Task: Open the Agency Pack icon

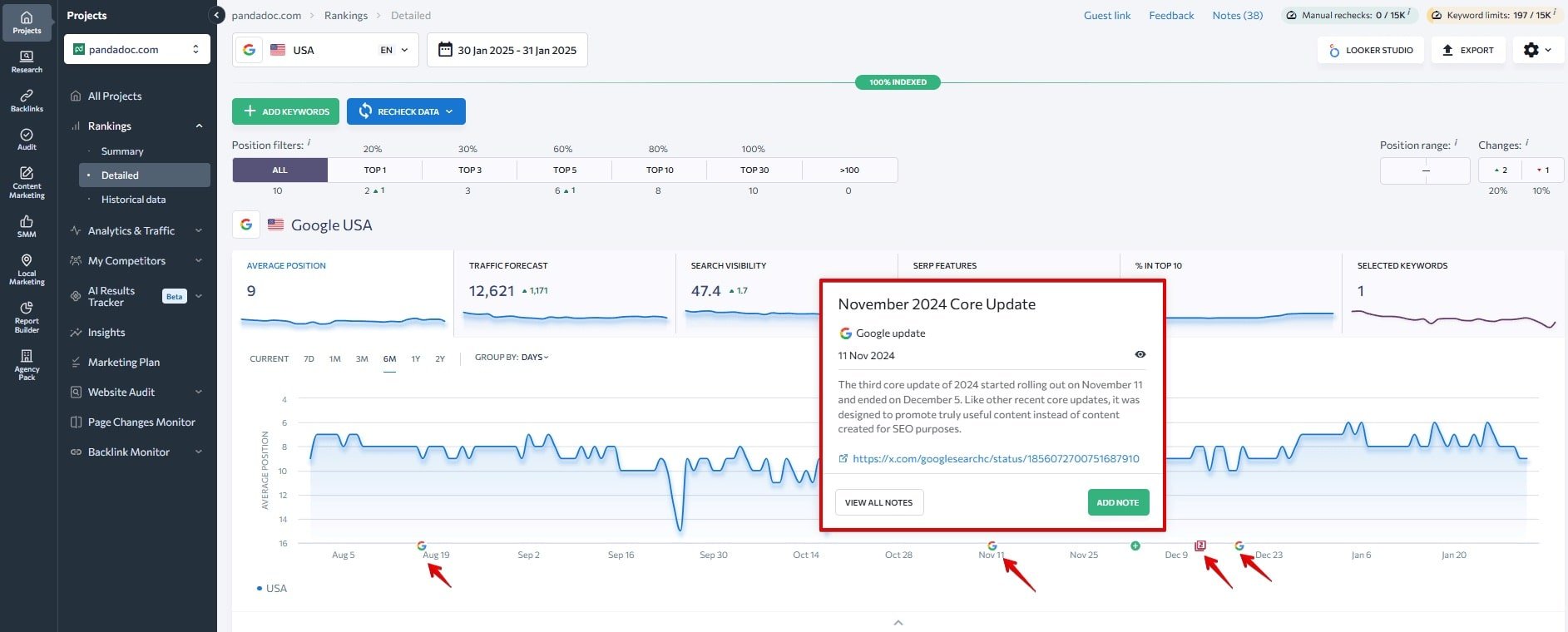Action: click(27, 356)
